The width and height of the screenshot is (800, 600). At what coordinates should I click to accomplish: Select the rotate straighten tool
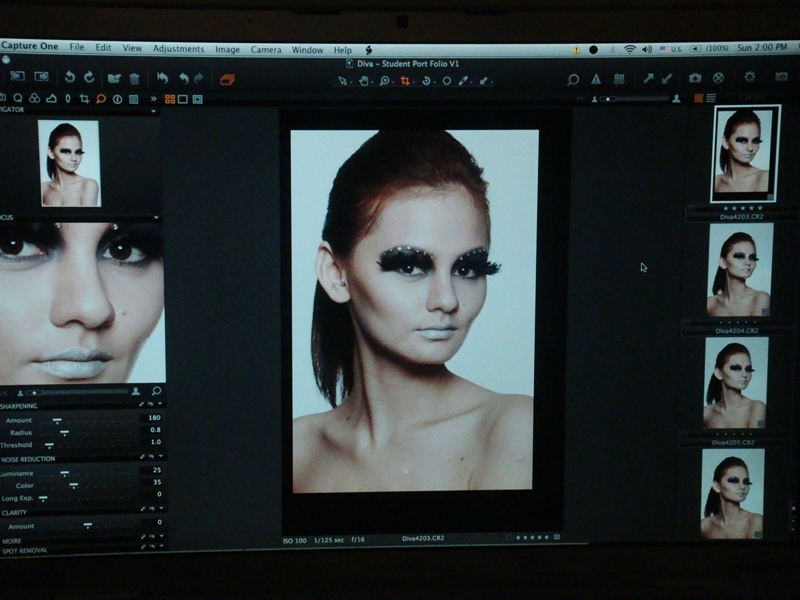tap(426, 81)
